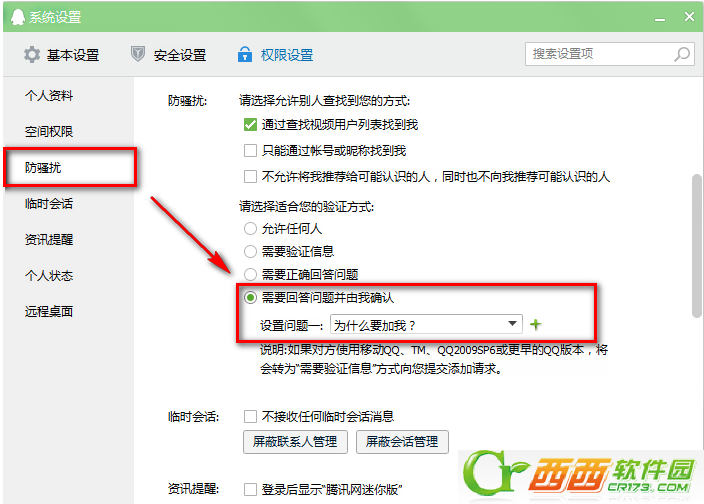Click the 屏蔽联系人管理 button

point(295,442)
